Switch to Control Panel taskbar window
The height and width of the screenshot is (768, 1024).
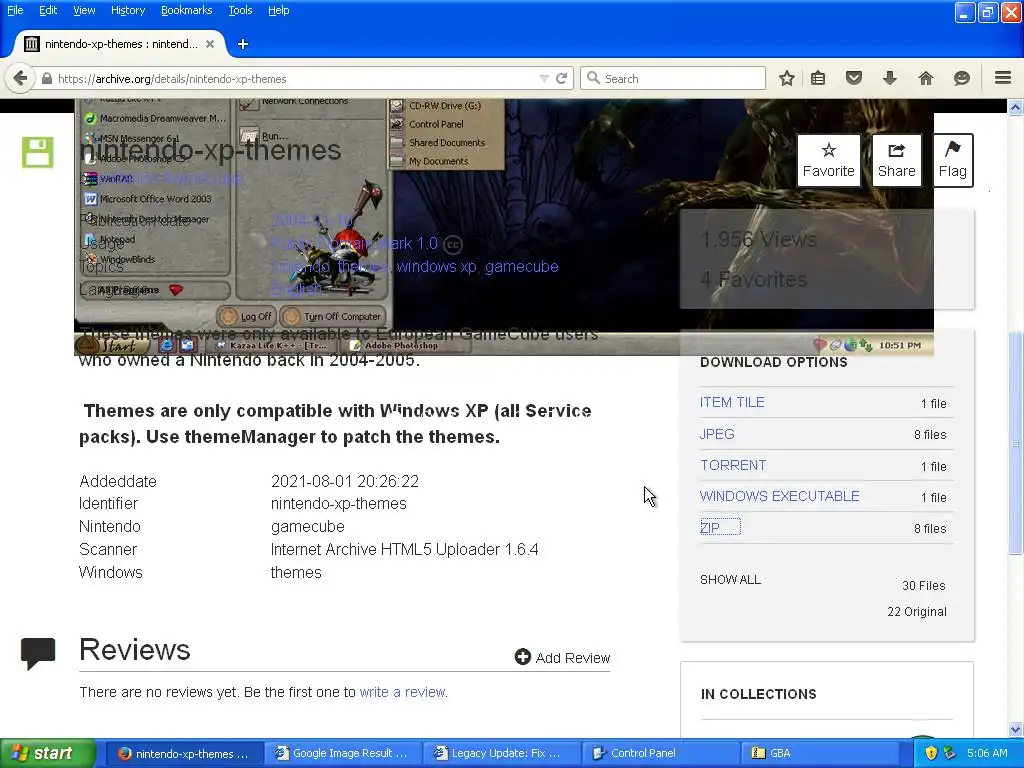660,753
